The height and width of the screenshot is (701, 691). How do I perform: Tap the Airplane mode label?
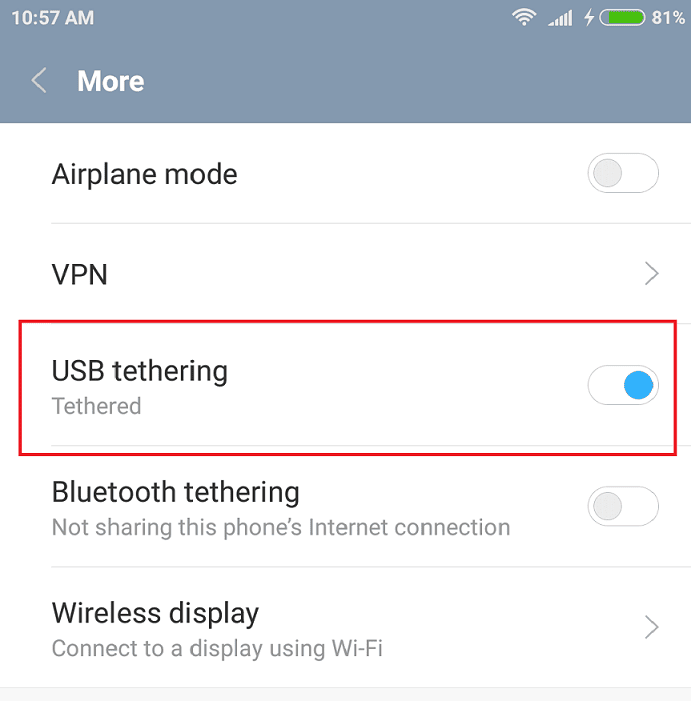[144, 174]
